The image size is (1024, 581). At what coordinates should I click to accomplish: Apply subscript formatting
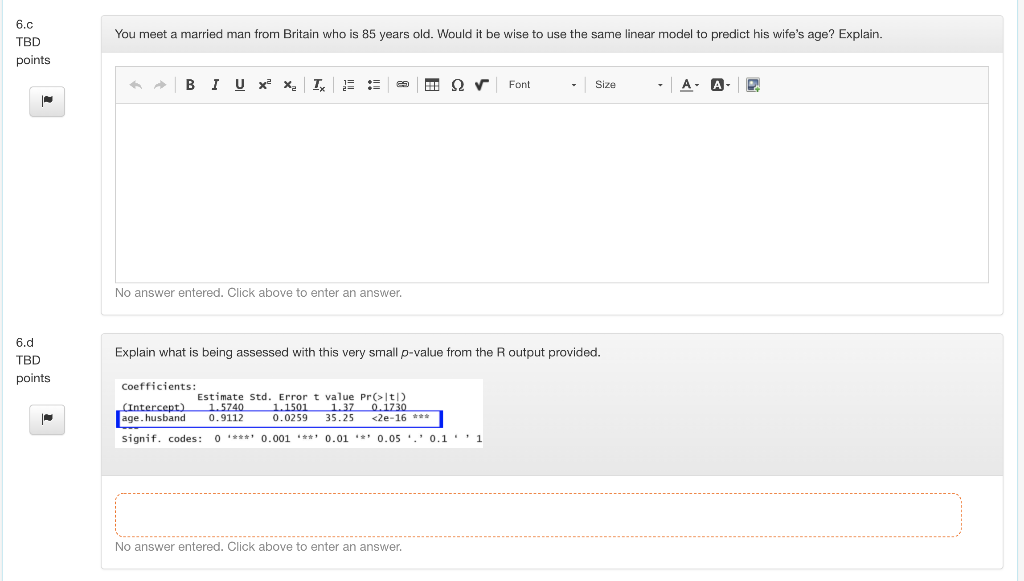(289, 85)
